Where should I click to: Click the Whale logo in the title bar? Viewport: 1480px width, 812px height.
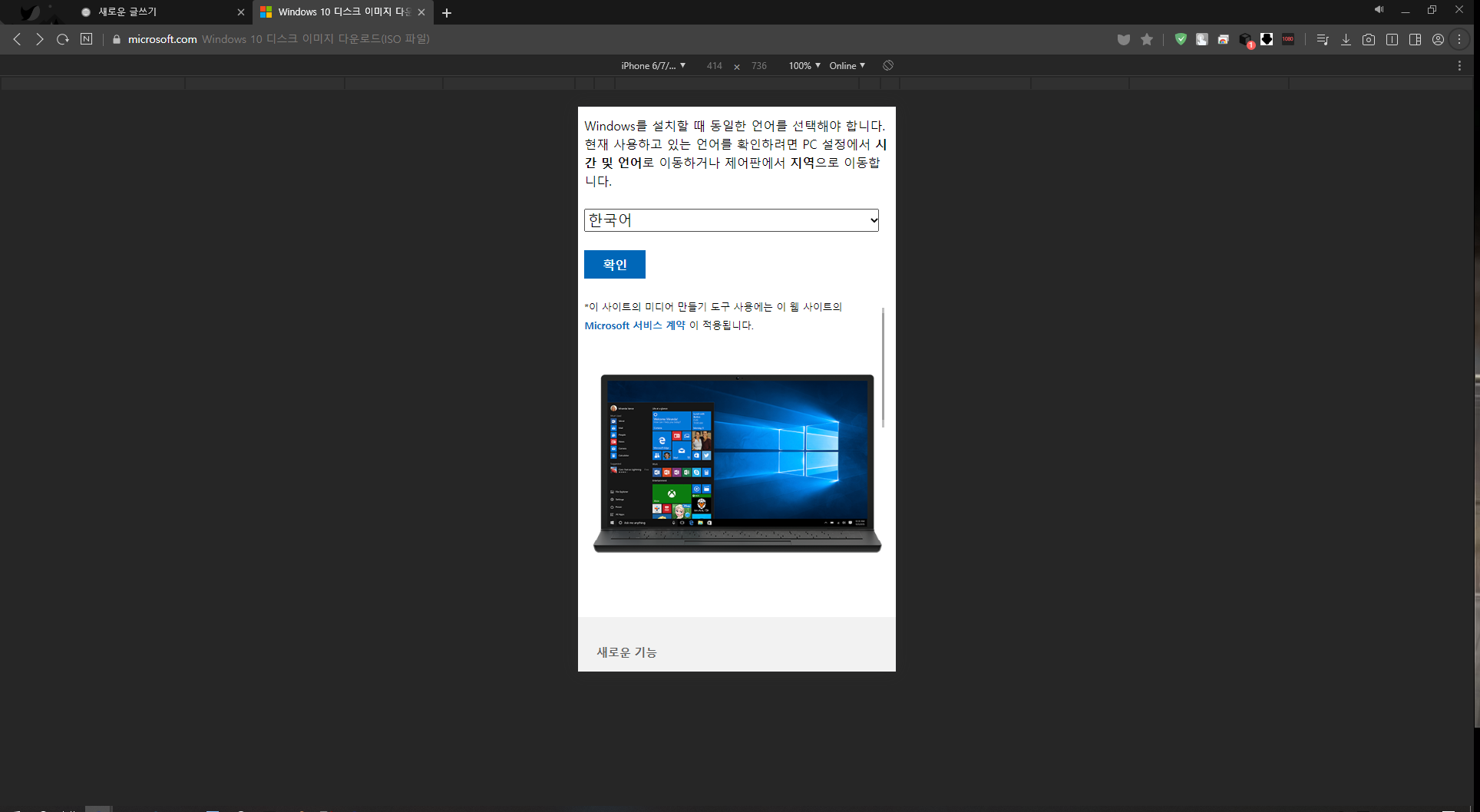tap(29, 12)
